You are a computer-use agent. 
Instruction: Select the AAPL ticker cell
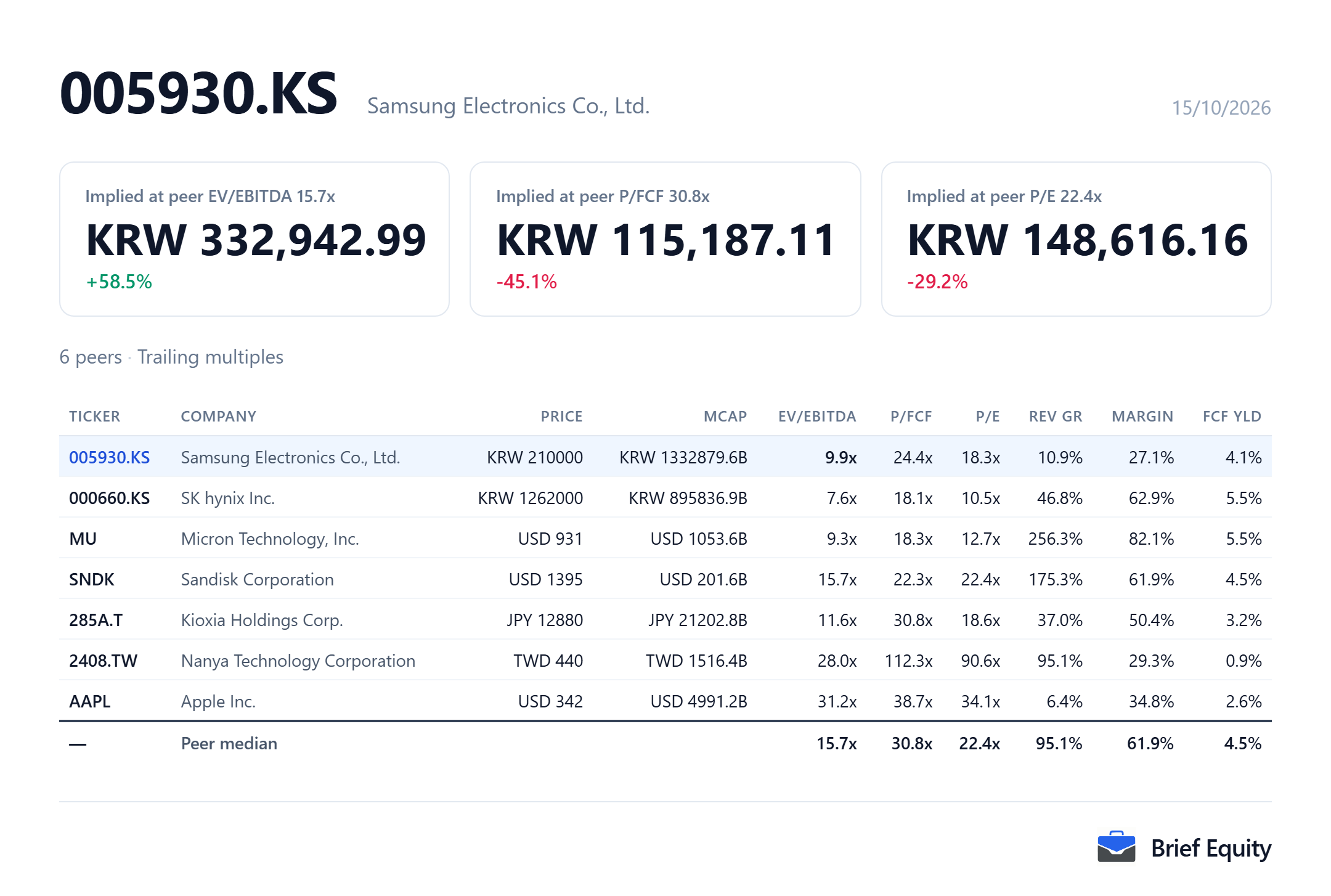[89, 701]
